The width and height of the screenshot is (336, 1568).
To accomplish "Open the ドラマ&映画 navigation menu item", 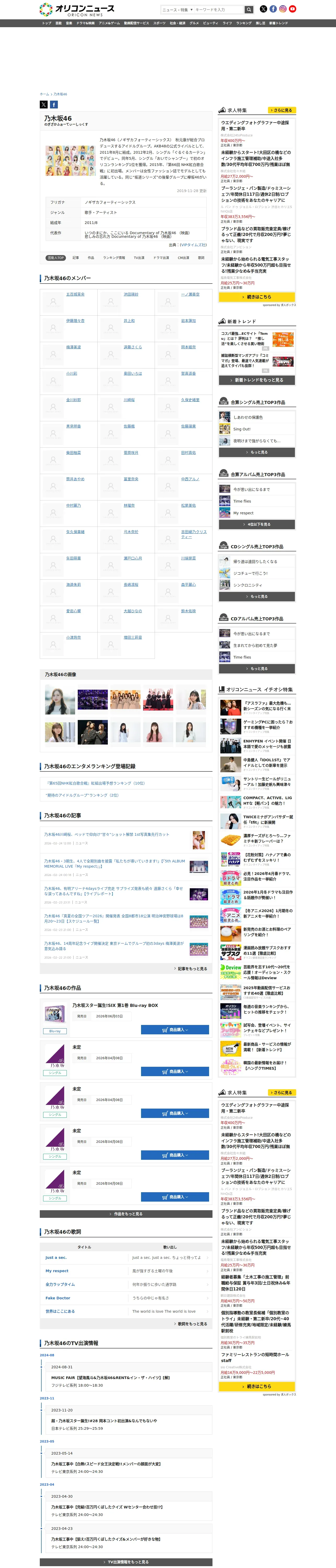I will 85,23.
